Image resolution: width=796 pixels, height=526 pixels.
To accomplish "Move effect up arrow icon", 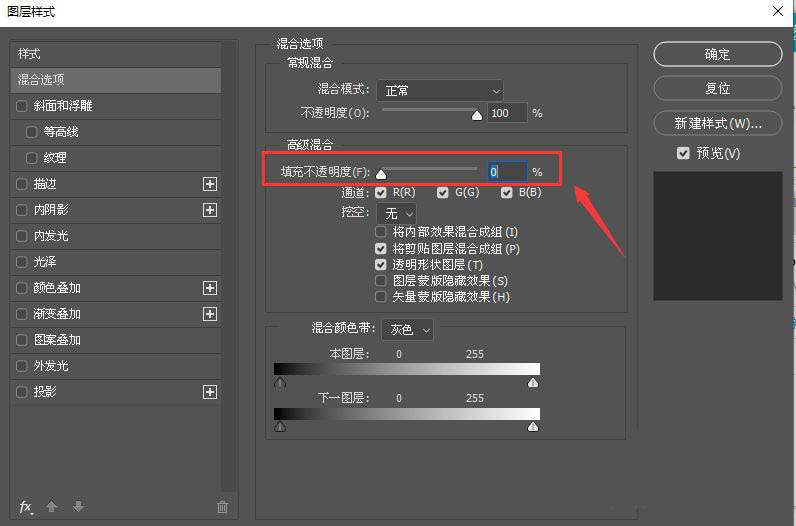I will point(51,506).
